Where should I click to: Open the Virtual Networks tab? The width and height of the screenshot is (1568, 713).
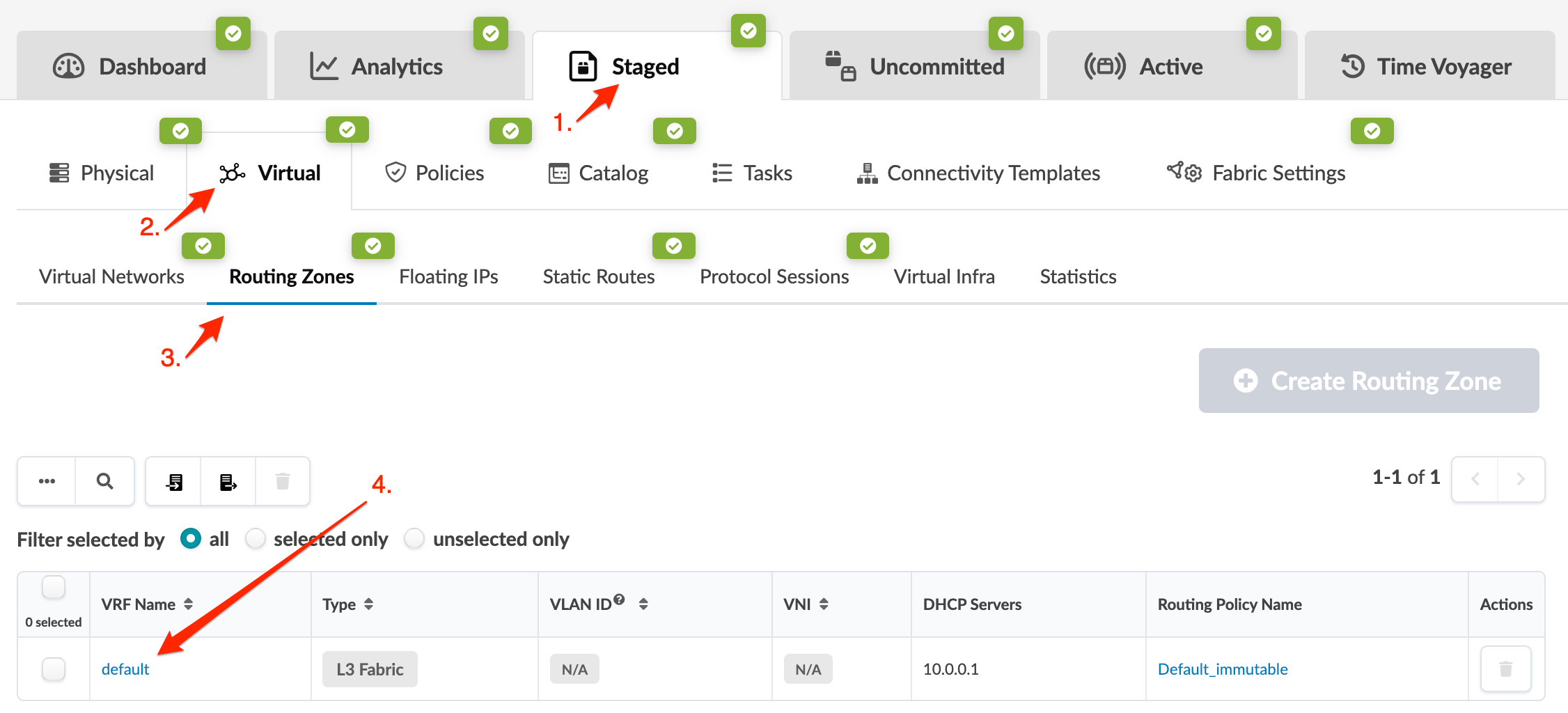click(x=111, y=277)
